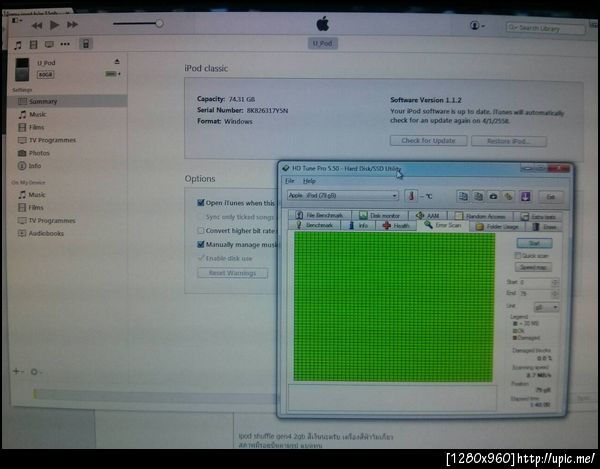Switch to Random Access tab
The width and height of the screenshot is (600, 469).
tap(480, 216)
